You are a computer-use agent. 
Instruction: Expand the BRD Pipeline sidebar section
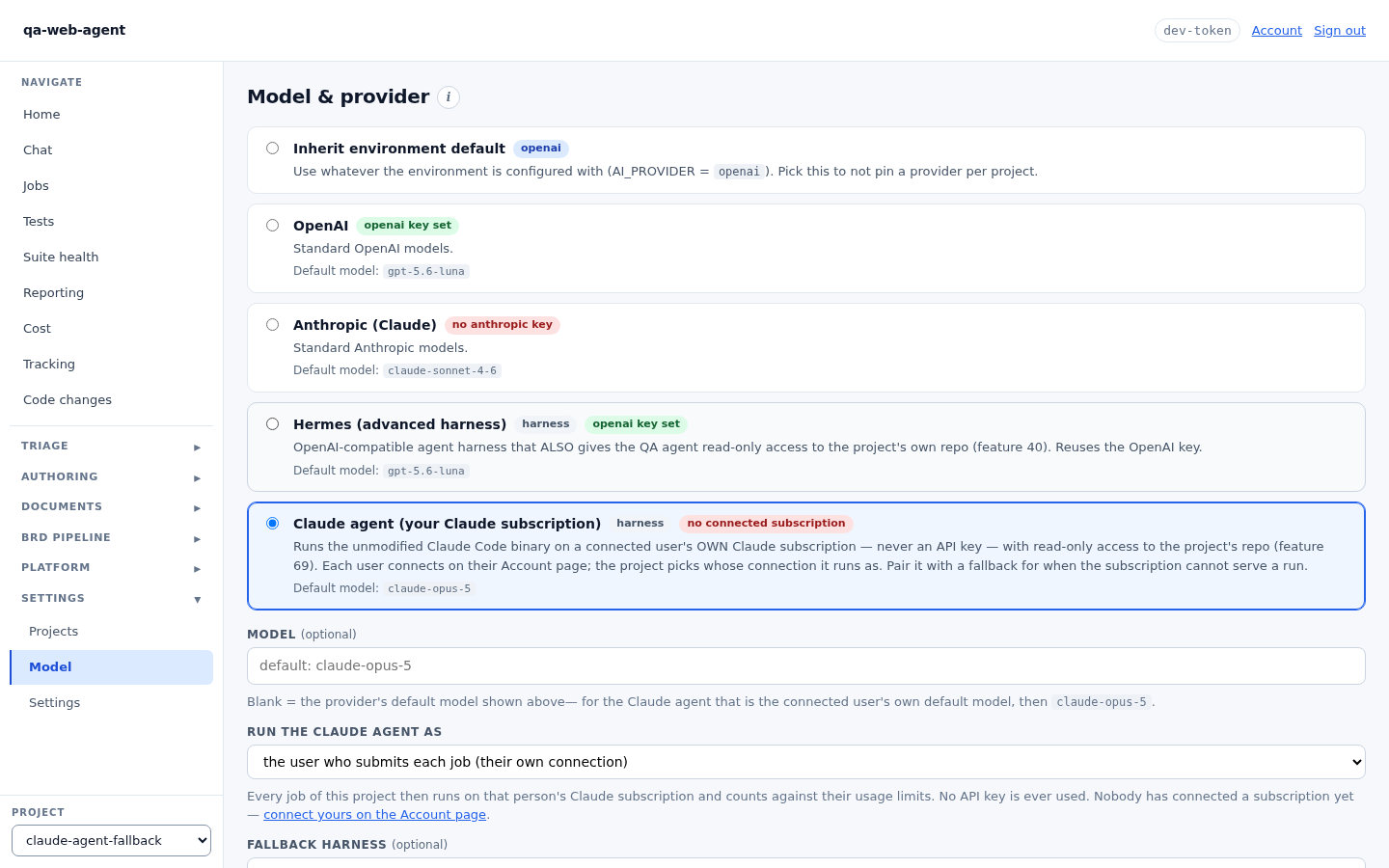click(x=111, y=538)
